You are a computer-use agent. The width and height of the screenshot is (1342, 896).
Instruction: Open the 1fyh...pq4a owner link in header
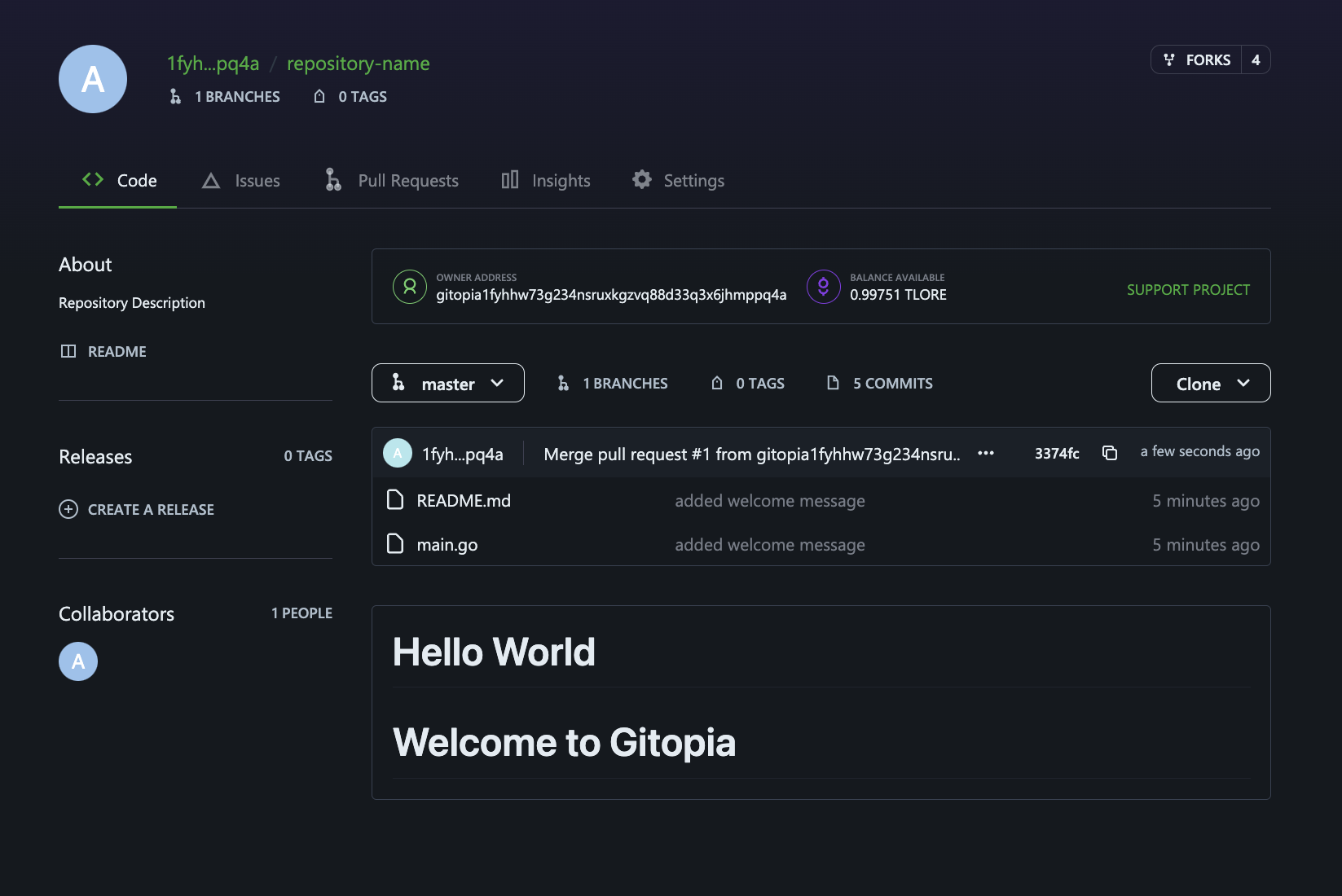213,64
